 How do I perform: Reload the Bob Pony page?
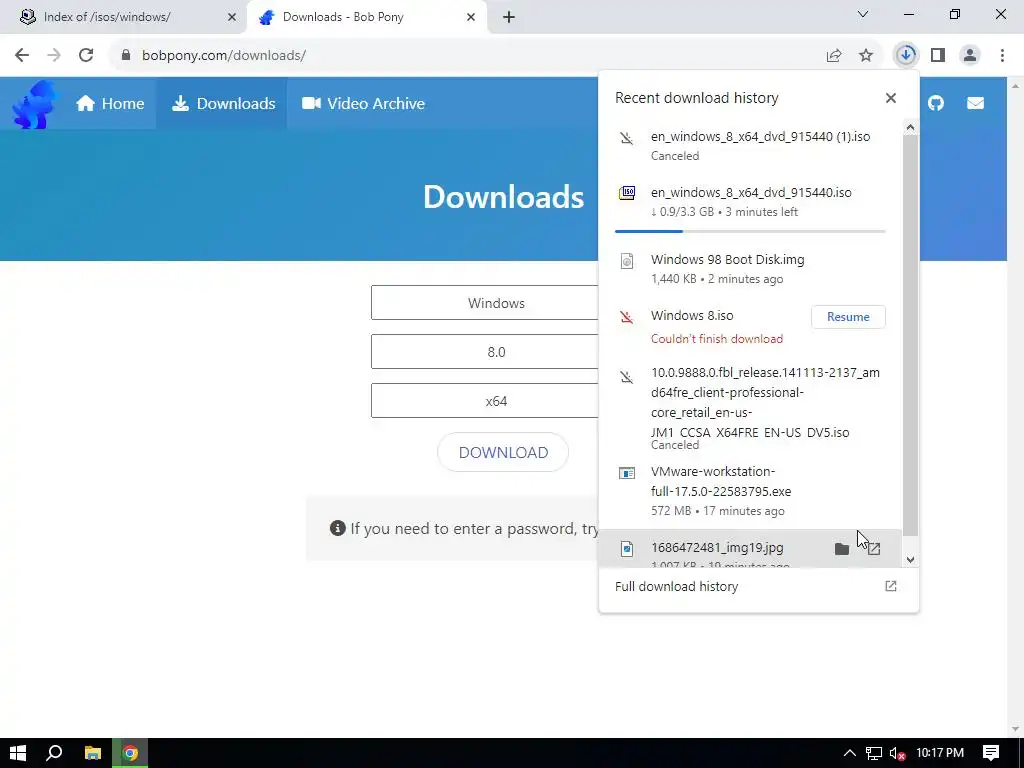click(x=86, y=55)
